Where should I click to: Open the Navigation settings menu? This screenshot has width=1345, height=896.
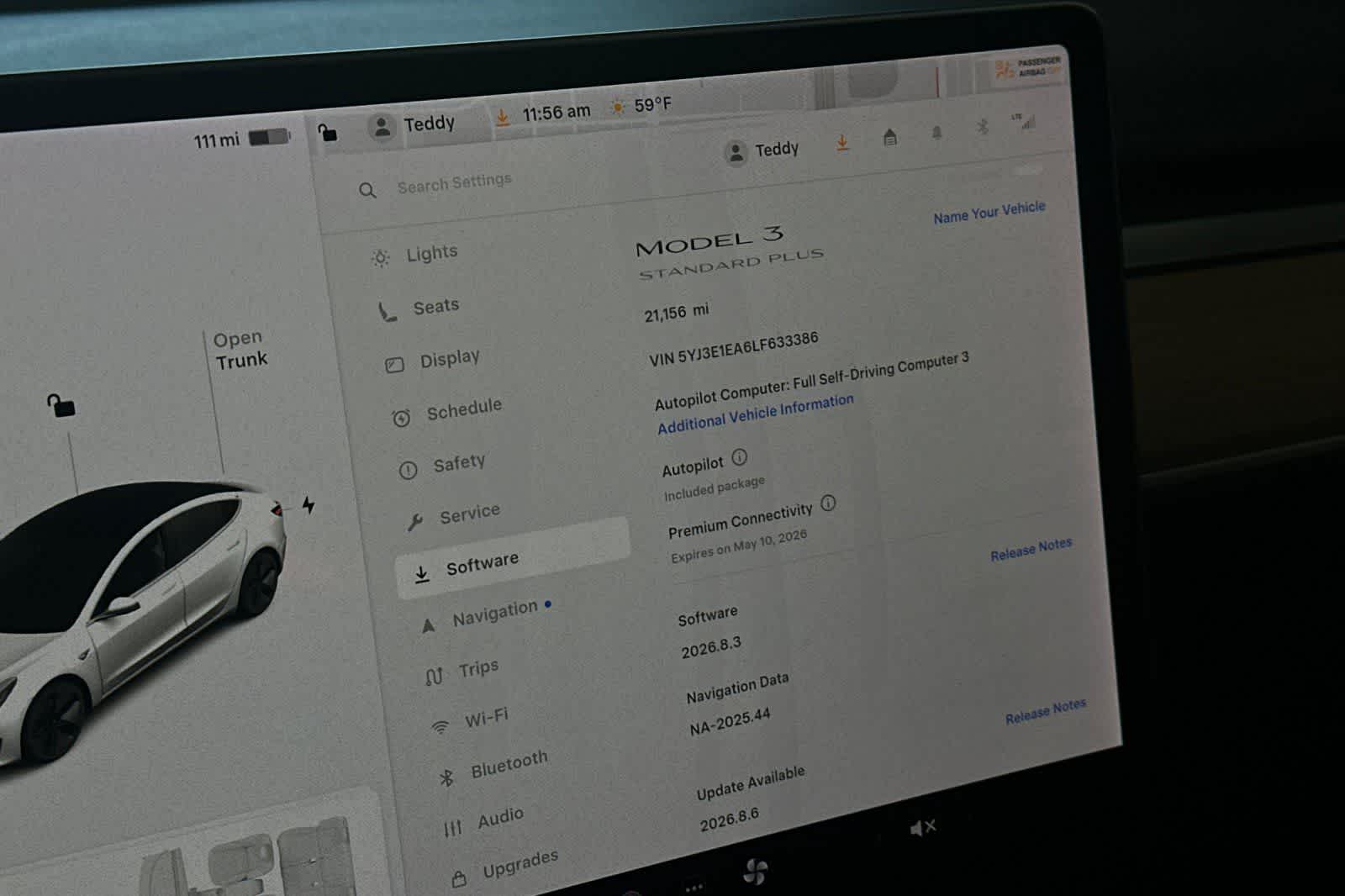pos(485,615)
